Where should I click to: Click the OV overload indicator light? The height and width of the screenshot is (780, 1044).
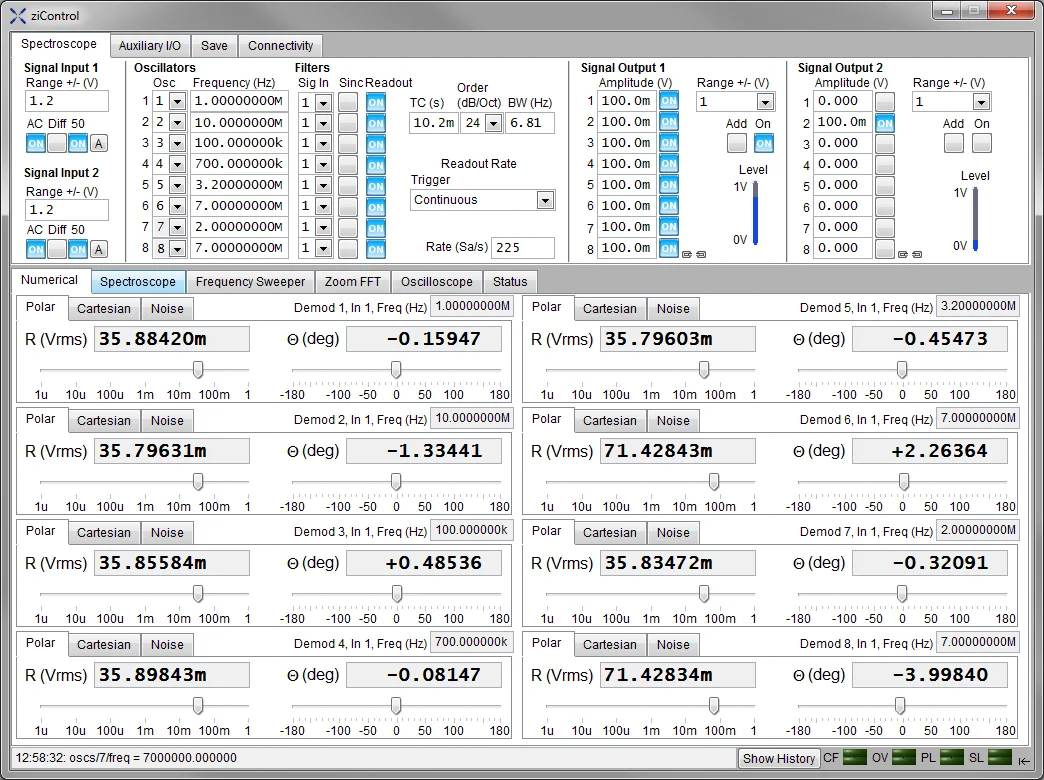pos(904,757)
